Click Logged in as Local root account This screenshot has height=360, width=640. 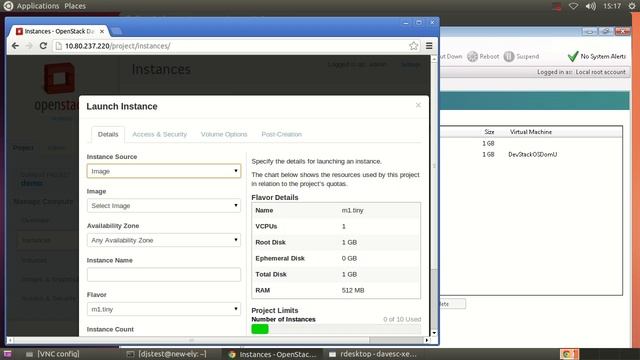pos(581,72)
